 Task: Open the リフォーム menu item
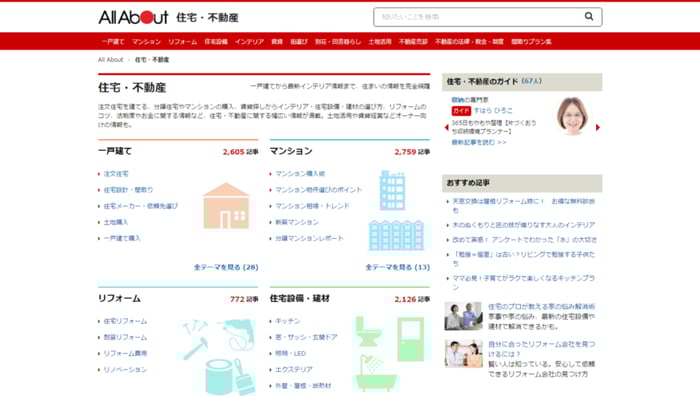[x=182, y=42]
